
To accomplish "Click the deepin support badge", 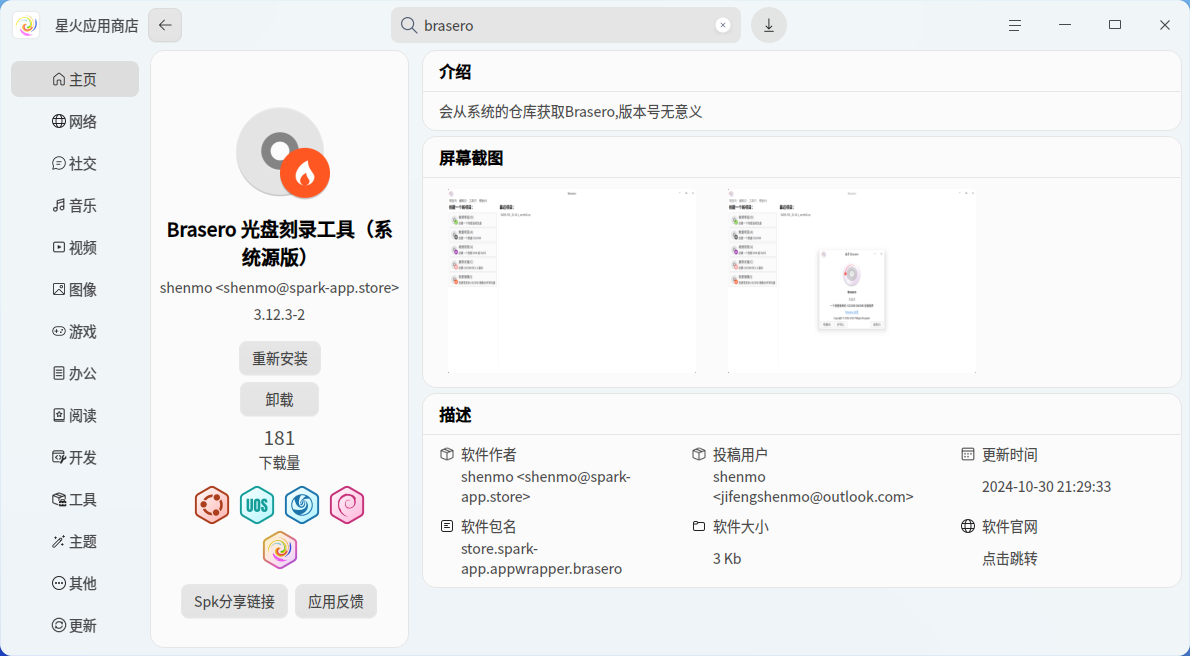I will coord(302,505).
